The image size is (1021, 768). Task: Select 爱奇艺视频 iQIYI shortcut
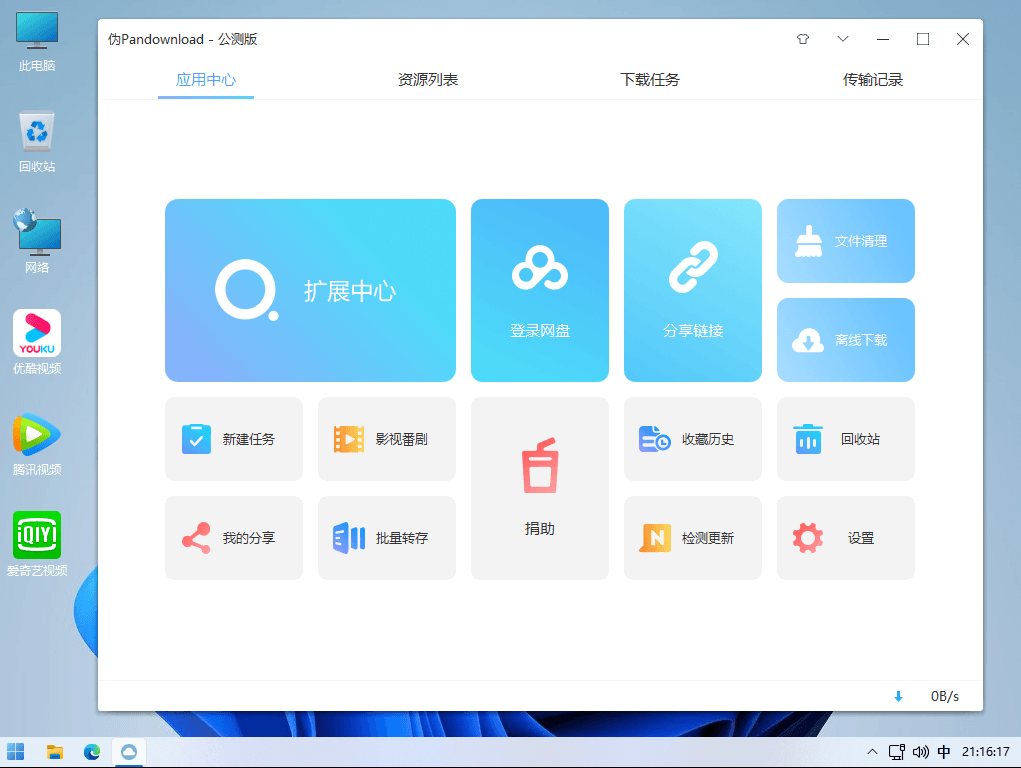[37, 545]
